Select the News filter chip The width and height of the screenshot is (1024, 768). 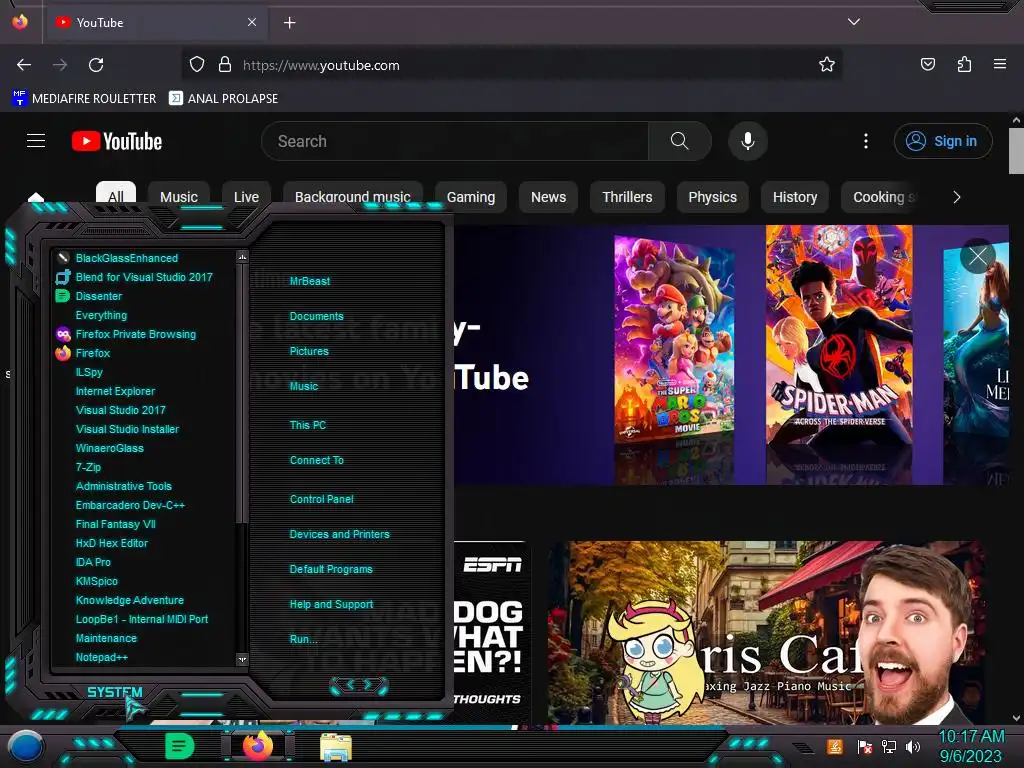pos(549,197)
